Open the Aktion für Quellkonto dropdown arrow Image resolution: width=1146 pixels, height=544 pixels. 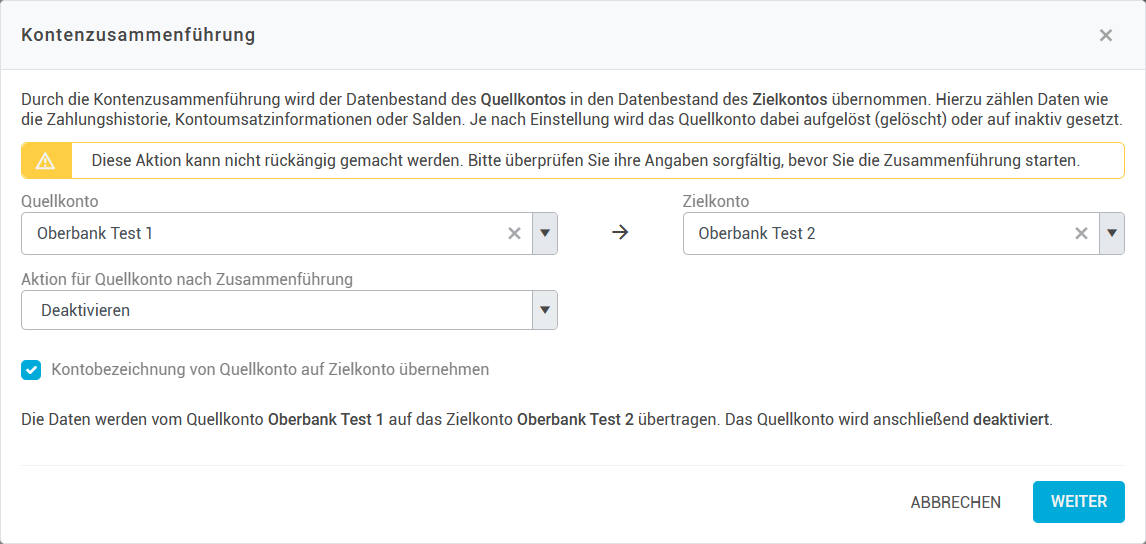click(545, 310)
